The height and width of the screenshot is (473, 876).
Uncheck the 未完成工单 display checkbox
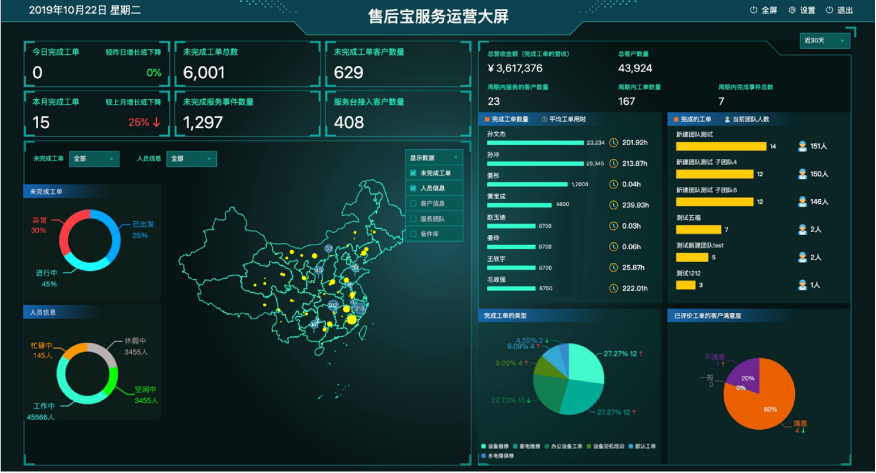413,173
